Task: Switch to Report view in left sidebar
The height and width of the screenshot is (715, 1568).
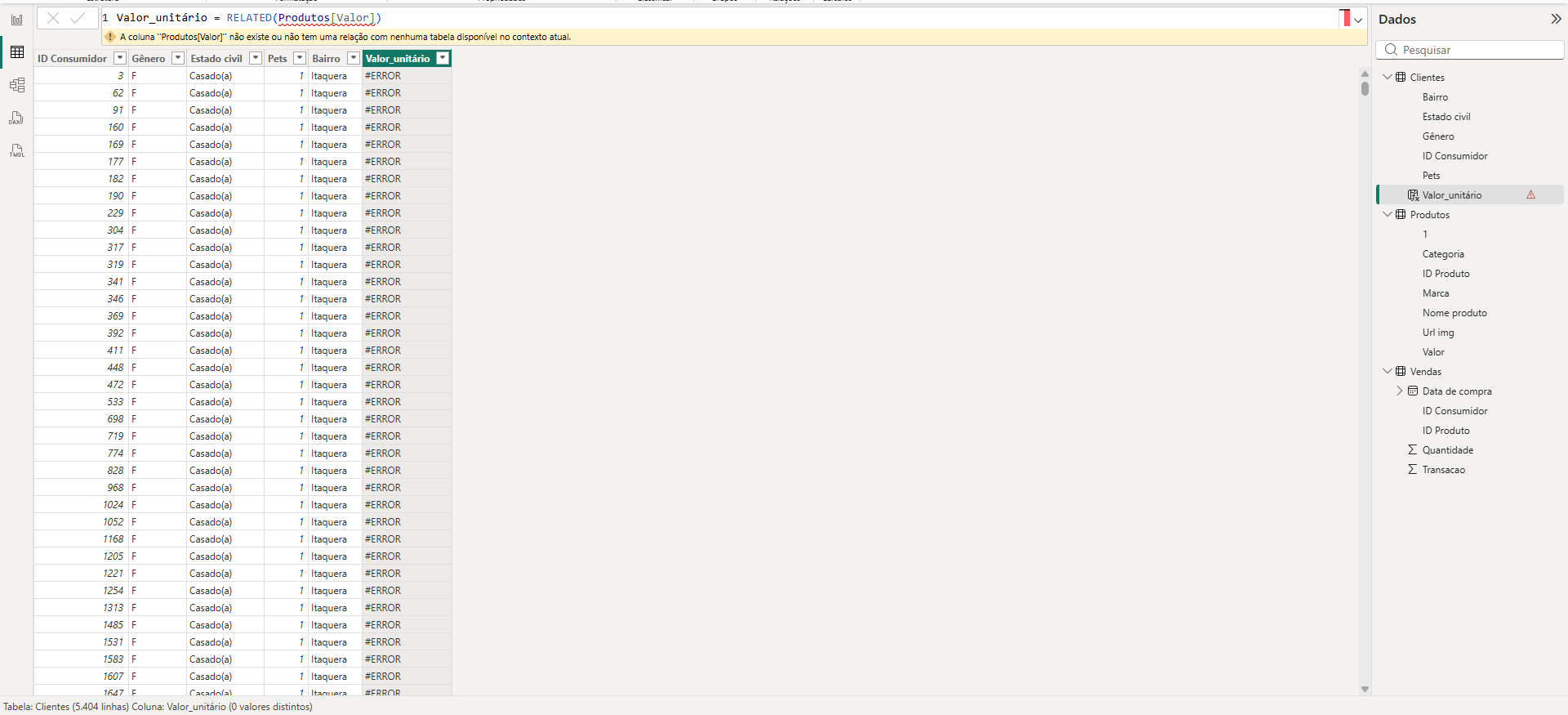Action: (16, 20)
